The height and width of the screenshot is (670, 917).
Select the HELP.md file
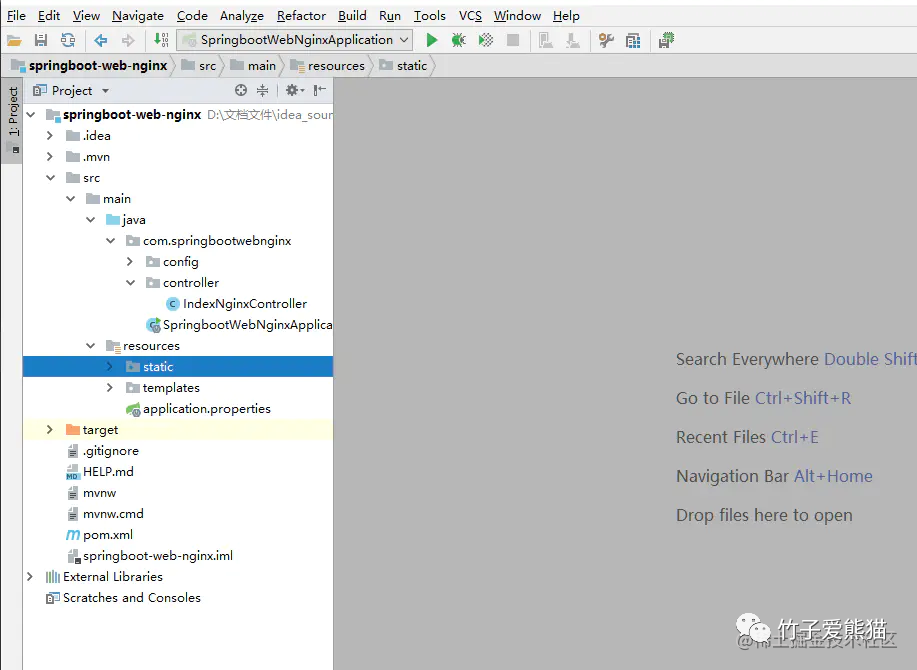pyautogui.click(x=100, y=472)
